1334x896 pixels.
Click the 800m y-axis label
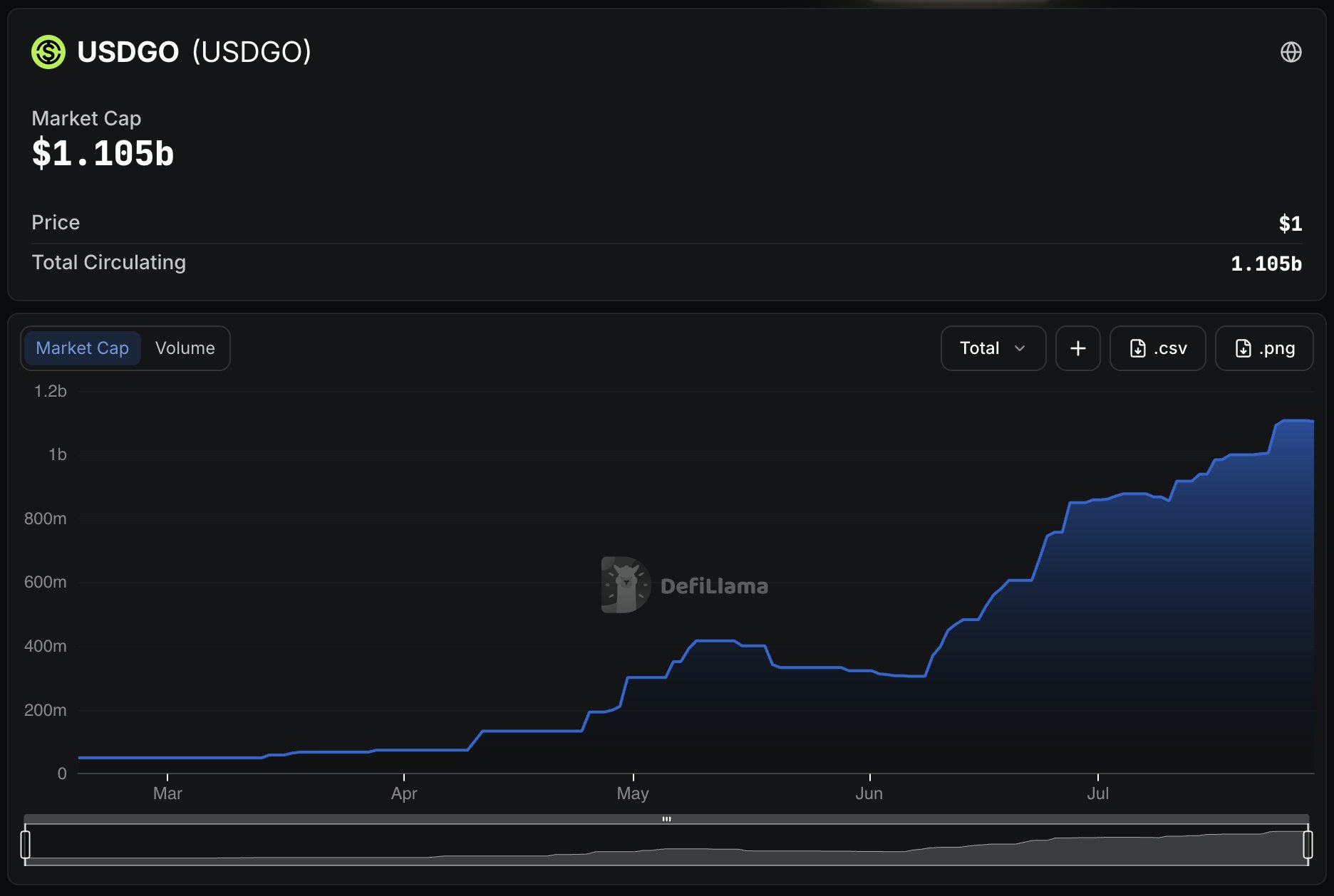[x=46, y=519]
